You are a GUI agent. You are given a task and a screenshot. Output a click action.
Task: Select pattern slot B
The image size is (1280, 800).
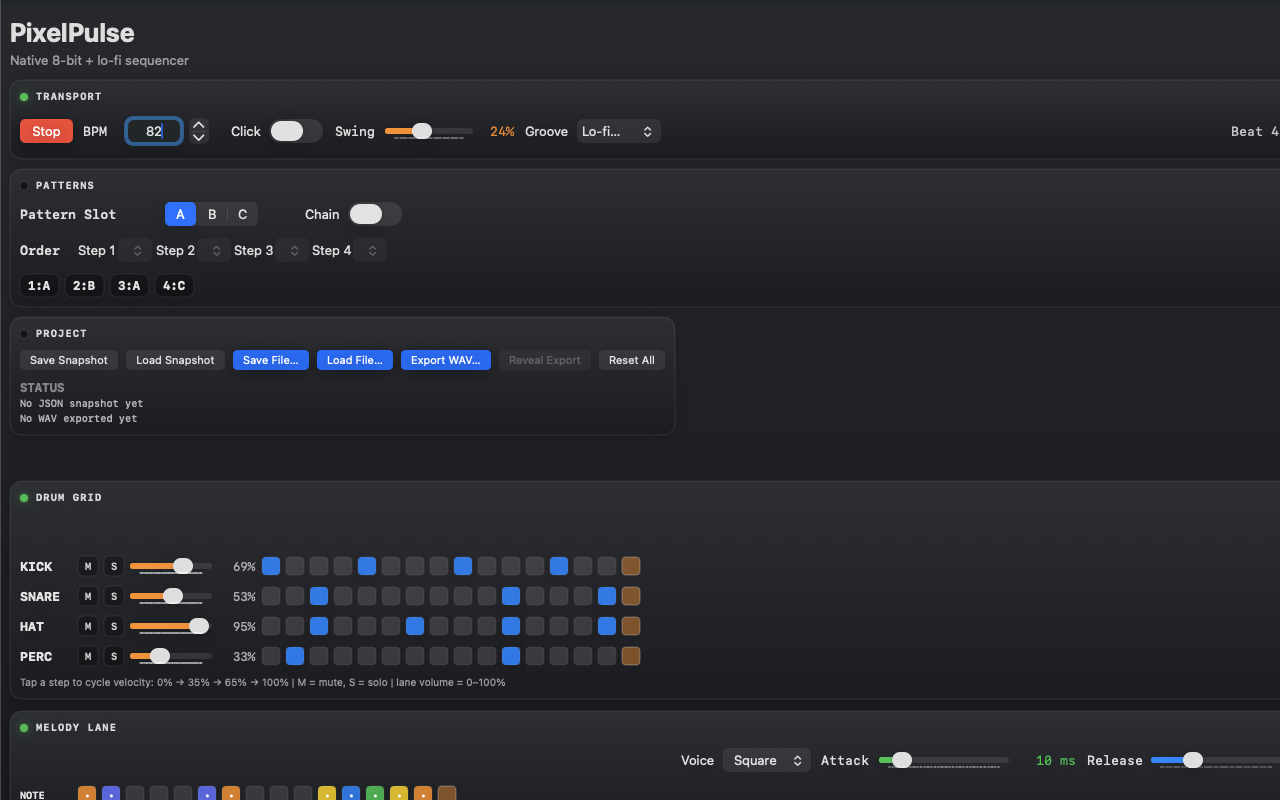tap(212, 214)
